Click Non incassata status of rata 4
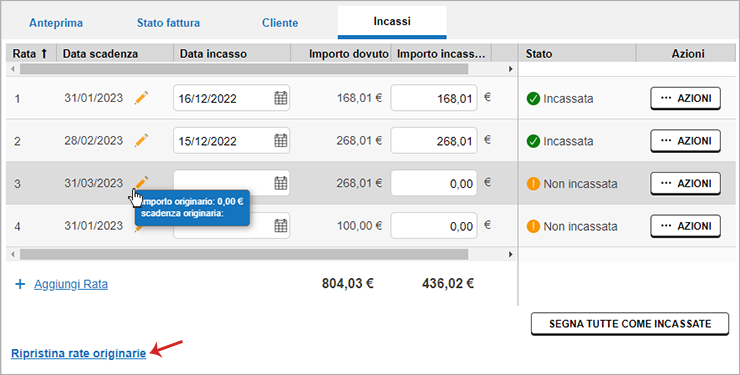 580,226
